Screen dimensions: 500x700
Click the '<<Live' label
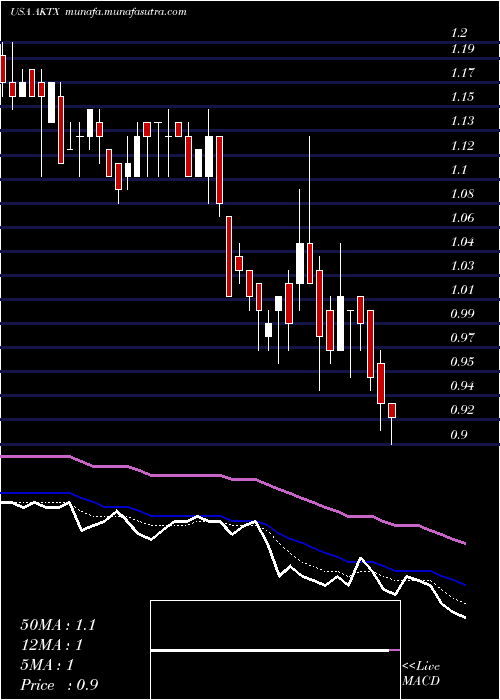tap(421, 667)
